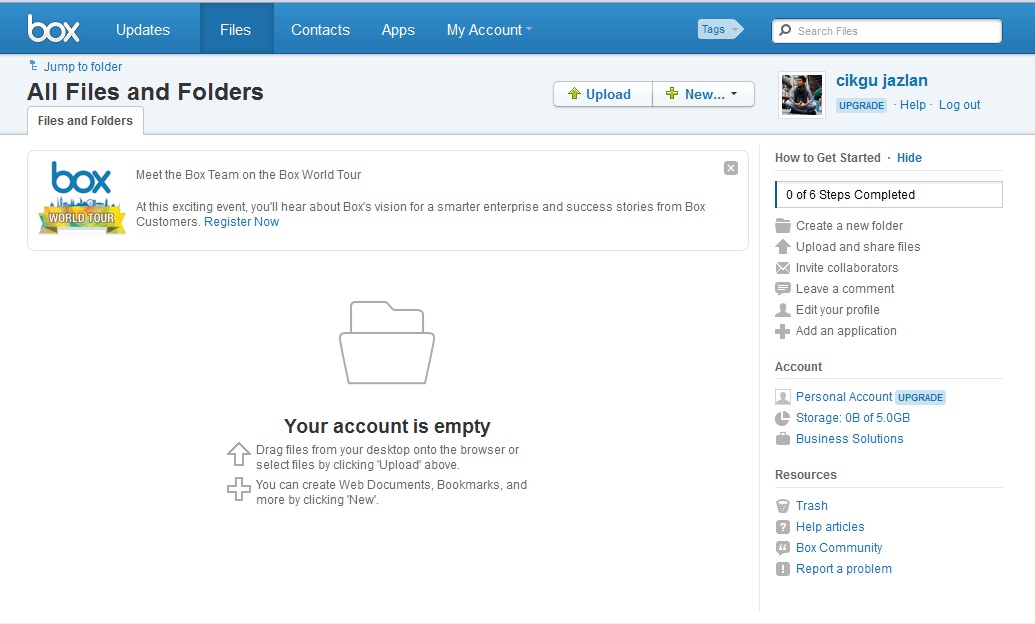The height and width of the screenshot is (624, 1035).
Task: Click the Upload button
Action: (x=601, y=93)
